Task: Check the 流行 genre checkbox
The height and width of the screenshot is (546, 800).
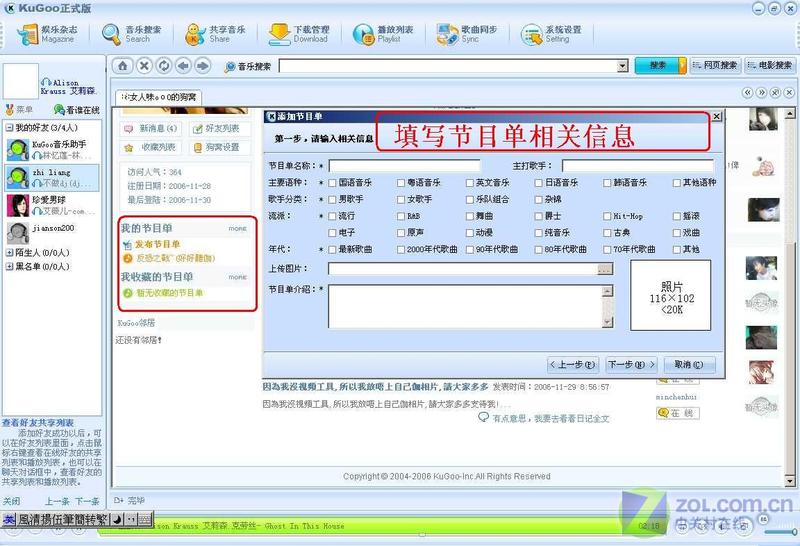Action: (332, 216)
